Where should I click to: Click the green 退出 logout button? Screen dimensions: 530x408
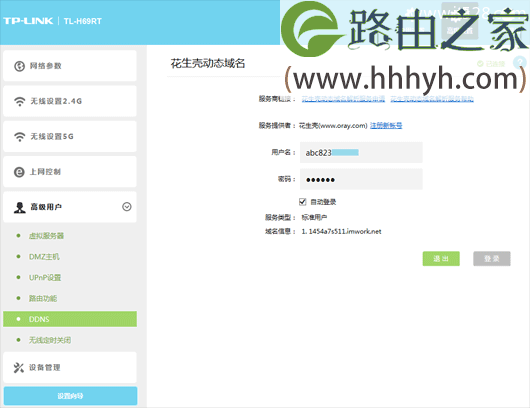tap(441, 259)
